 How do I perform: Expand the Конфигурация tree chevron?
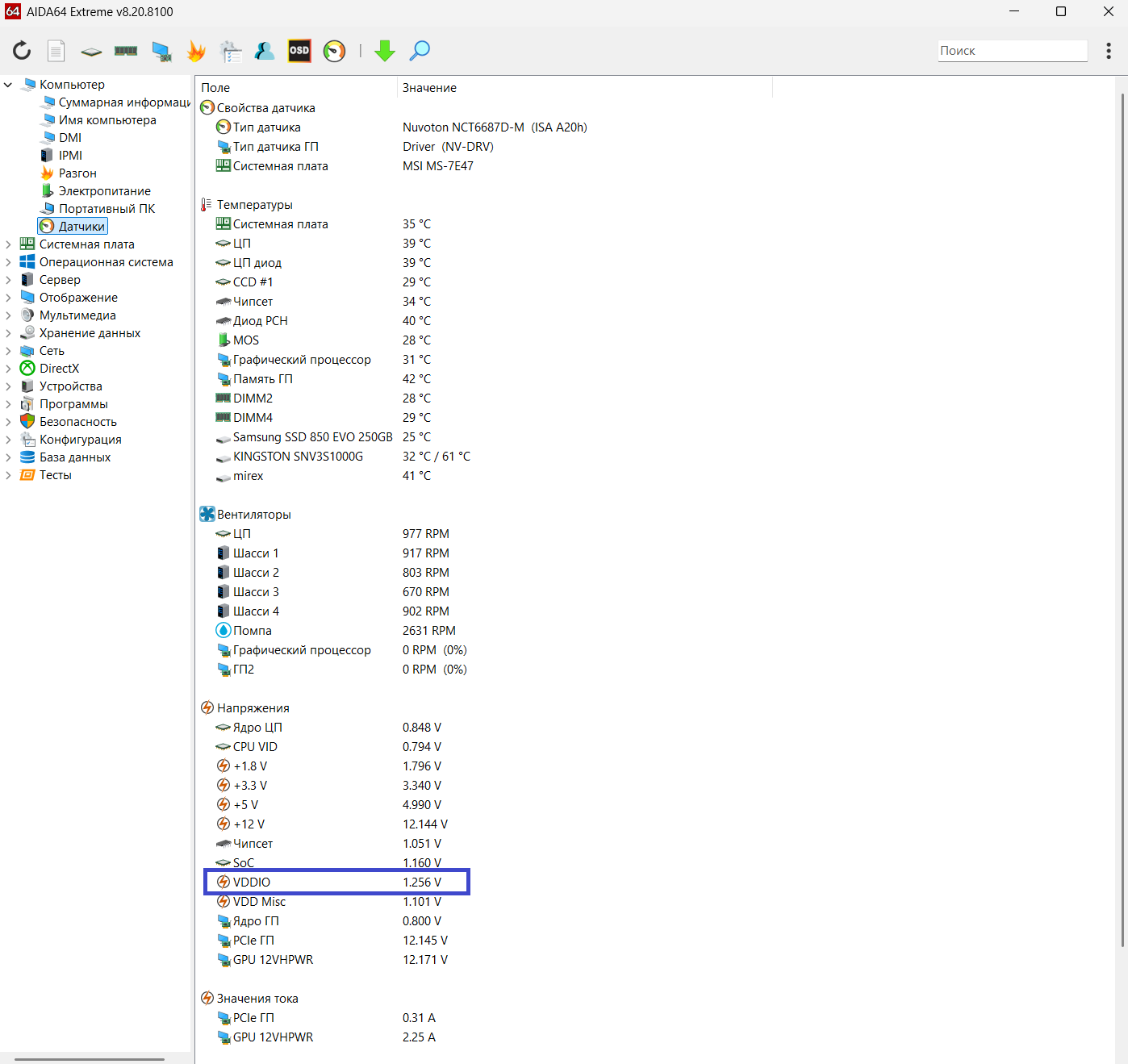coord(8,440)
